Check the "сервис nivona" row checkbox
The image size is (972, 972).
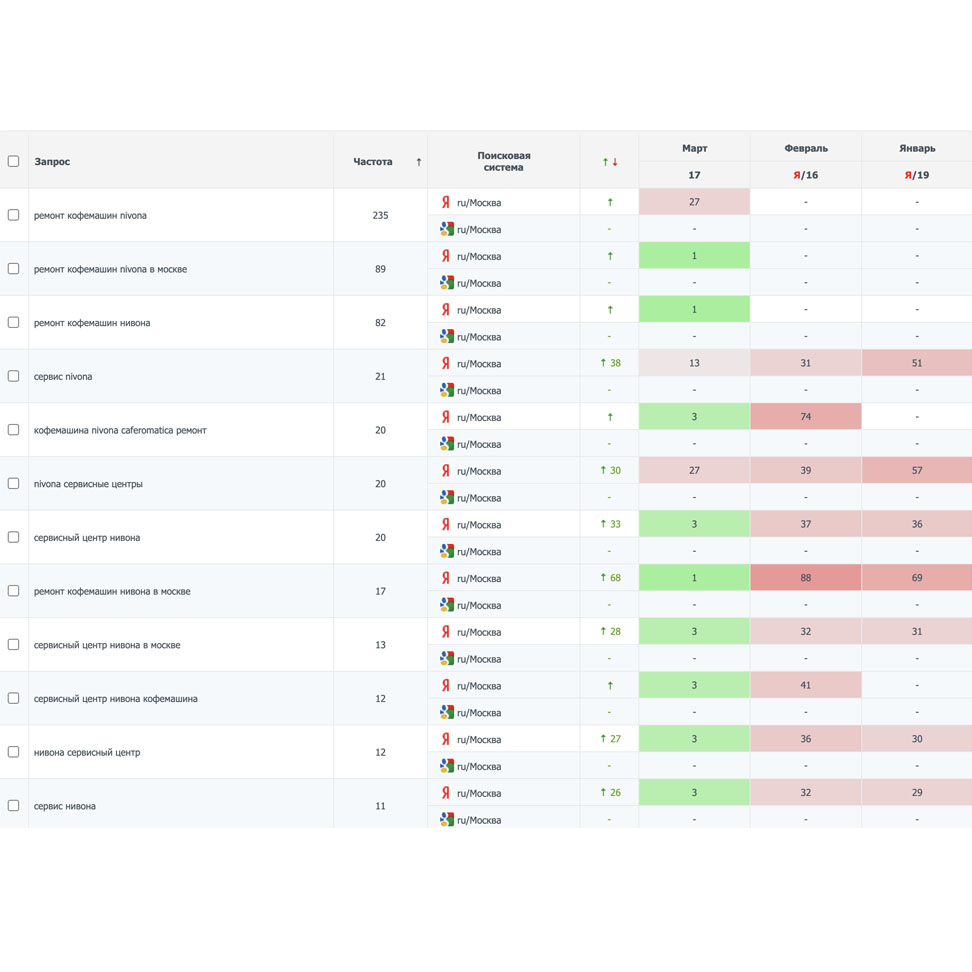[x=13, y=376]
